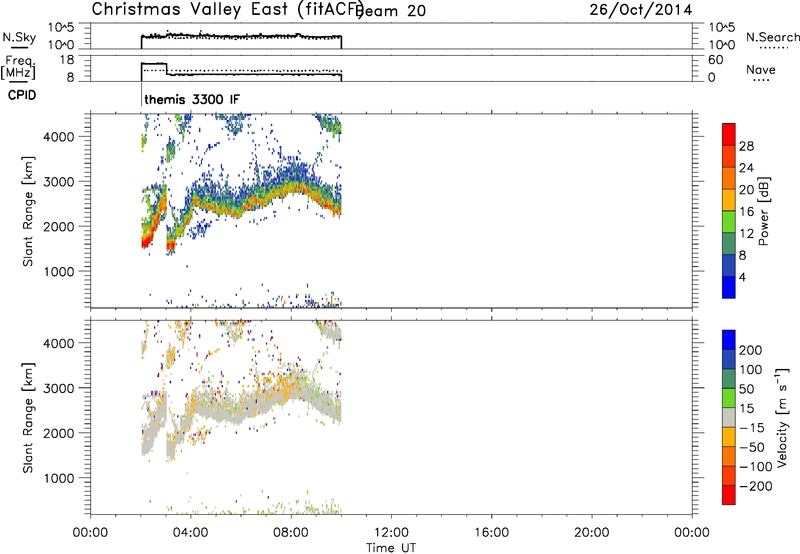Click the 'Beam 20' label
Viewport: 800px width, 554px height.
click(392, 11)
